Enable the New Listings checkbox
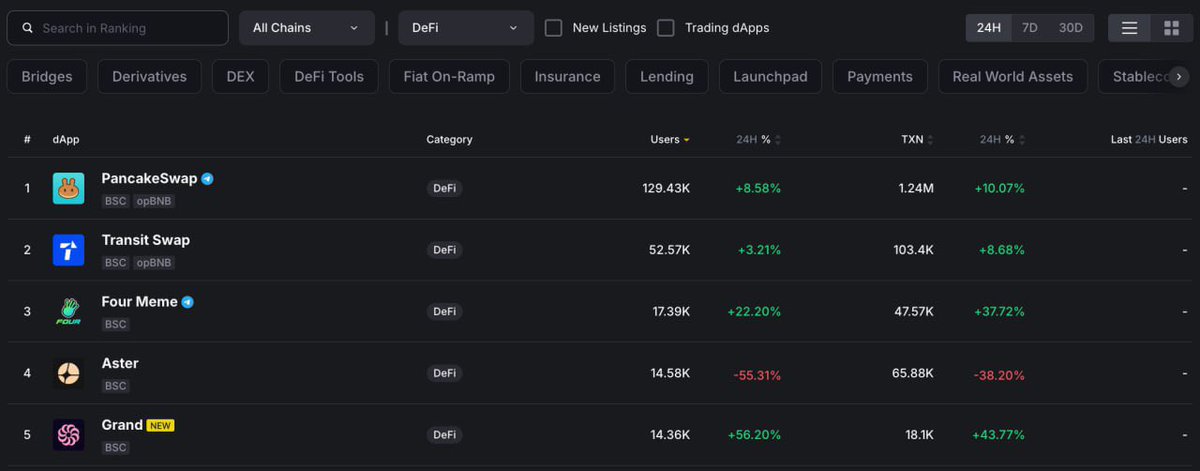The height and width of the screenshot is (471, 1200). click(x=553, y=28)
